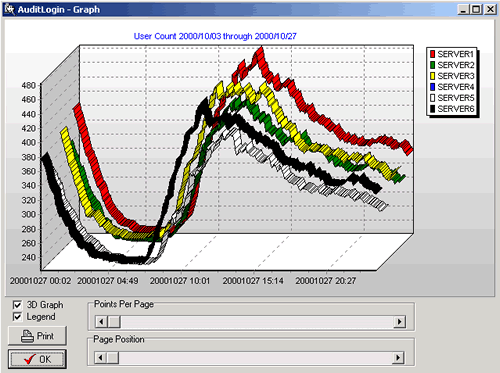
Task: Click the OK button's label
Action: pos(45,359)
